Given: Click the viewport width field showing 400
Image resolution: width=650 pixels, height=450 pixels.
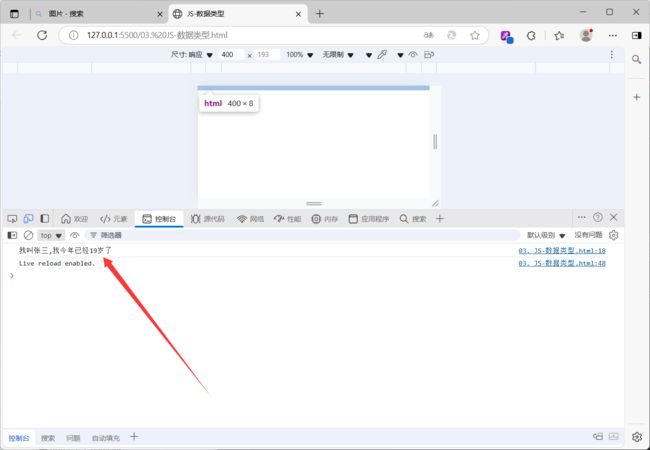Looking at the screenshot, I should tap(231, 55).
